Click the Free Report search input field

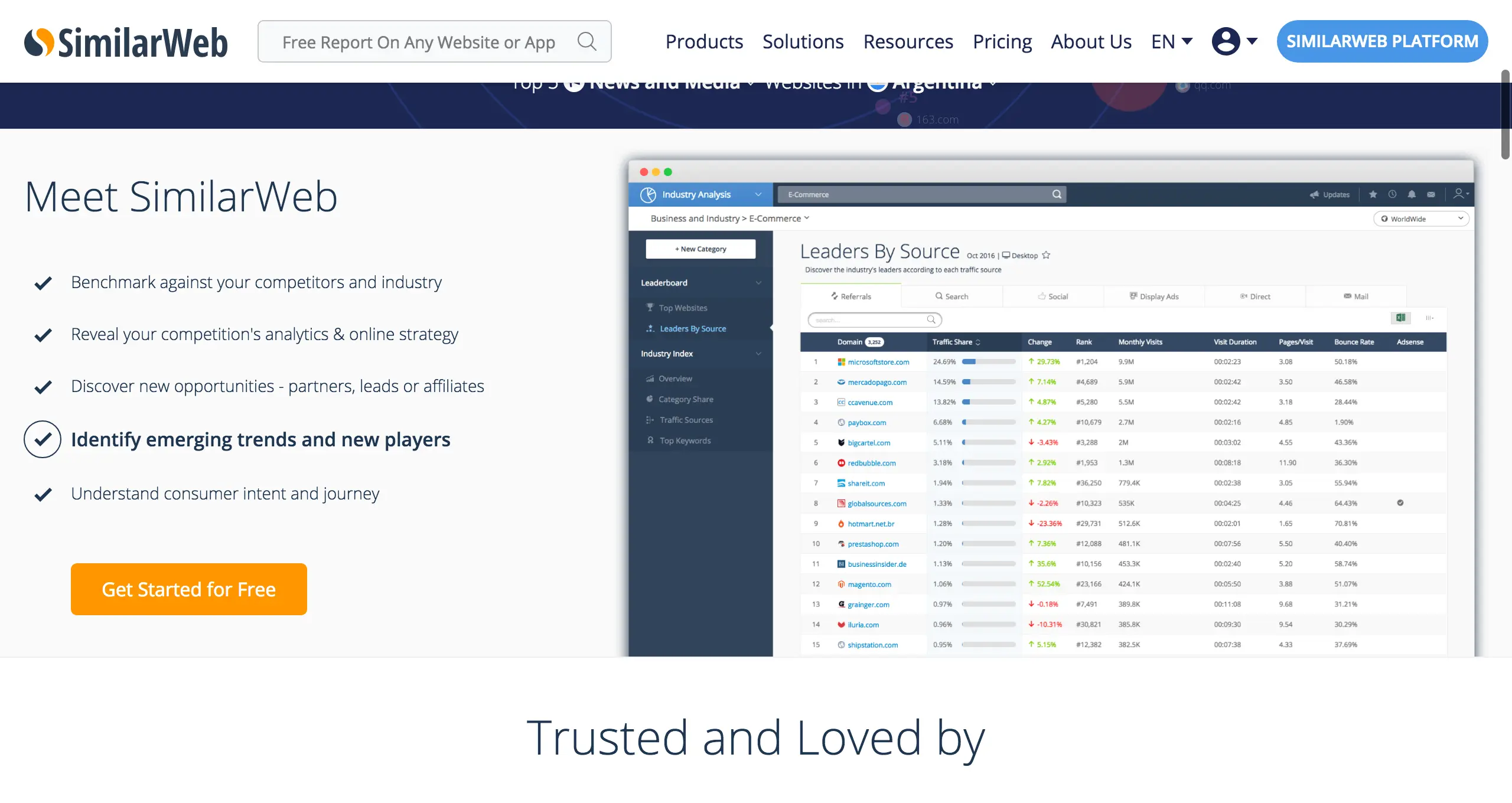418,42
